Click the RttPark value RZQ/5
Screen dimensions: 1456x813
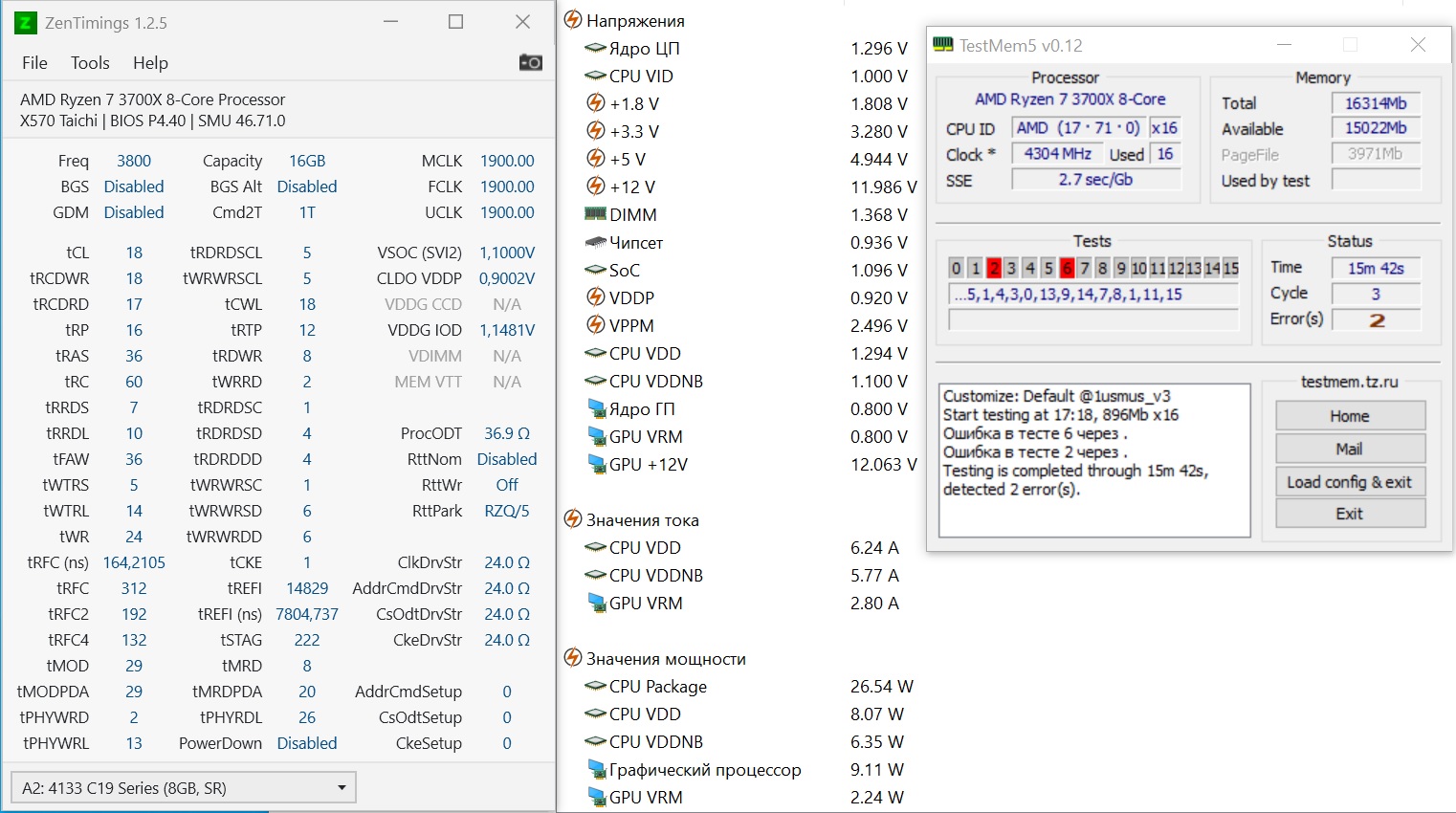[x=507, y=511]
